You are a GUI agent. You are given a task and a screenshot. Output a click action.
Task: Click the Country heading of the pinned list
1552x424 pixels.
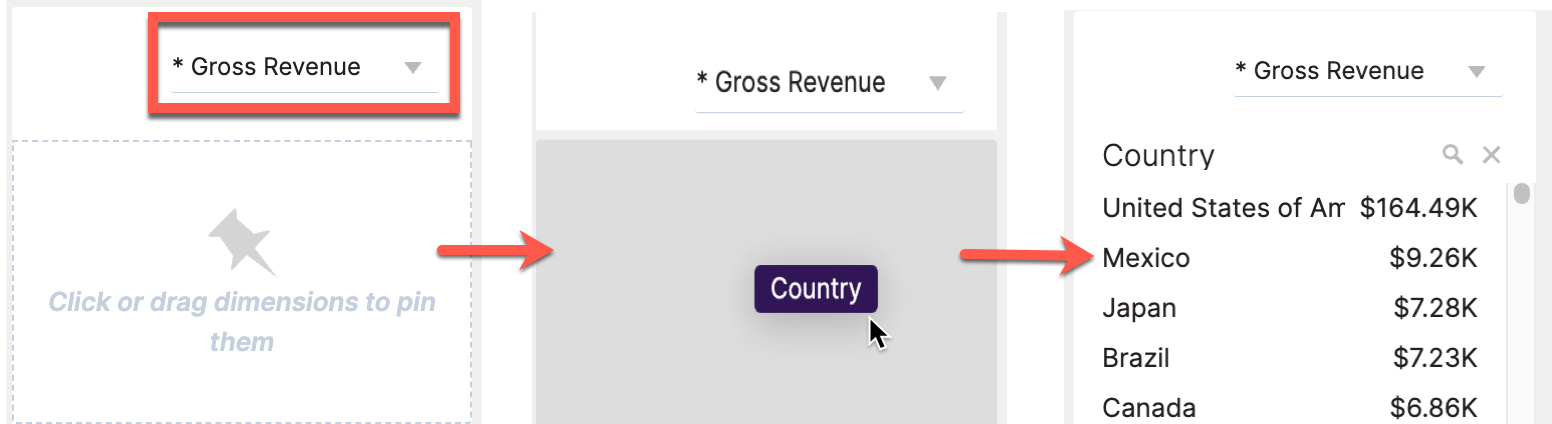pos(1158,155)
